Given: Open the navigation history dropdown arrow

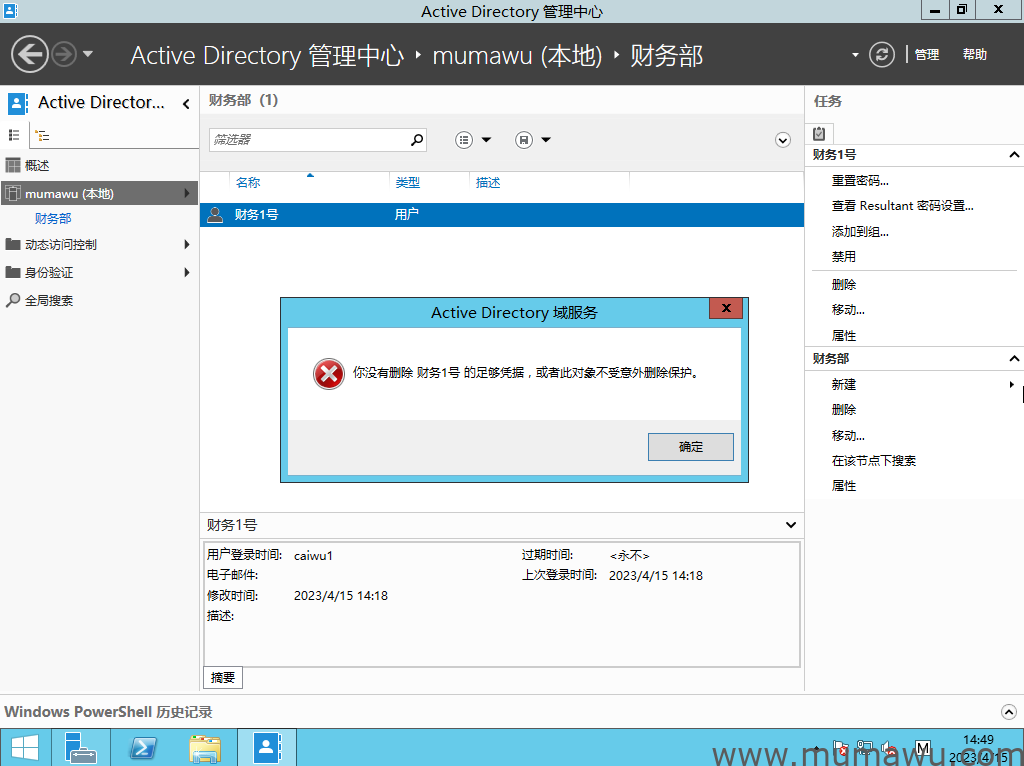Looking at the screenshot, I should tap(88, 54).
